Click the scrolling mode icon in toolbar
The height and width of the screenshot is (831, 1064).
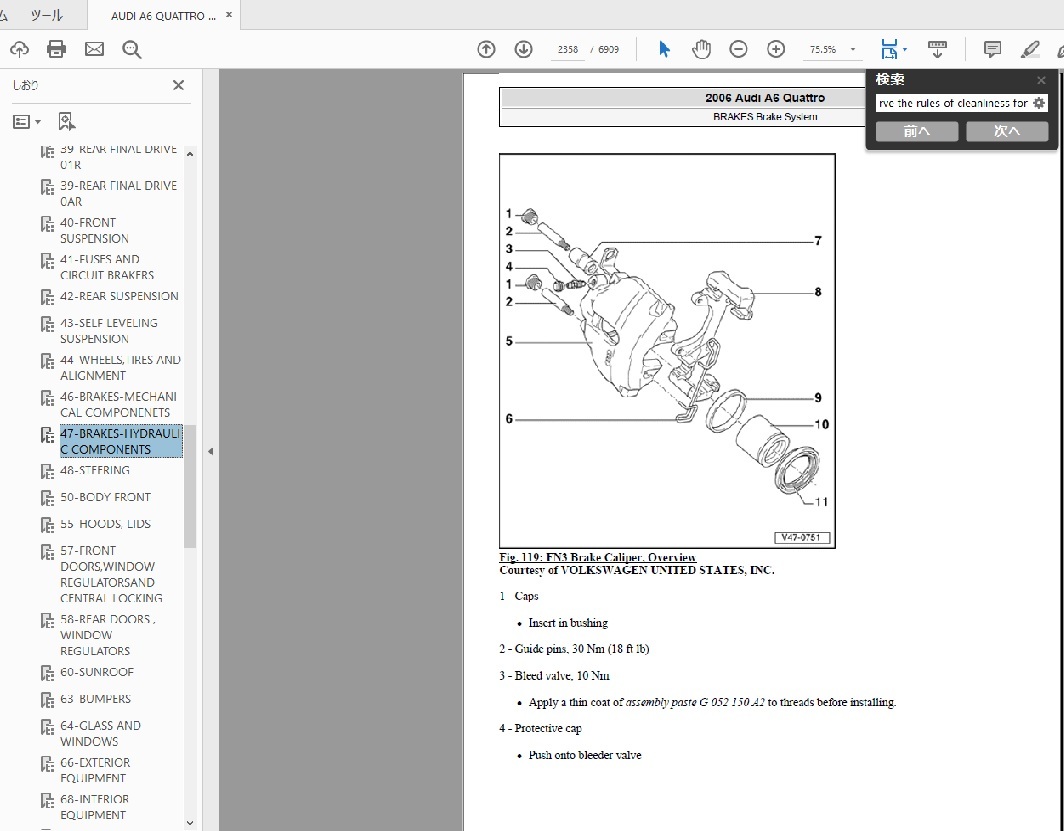[937, 49]
